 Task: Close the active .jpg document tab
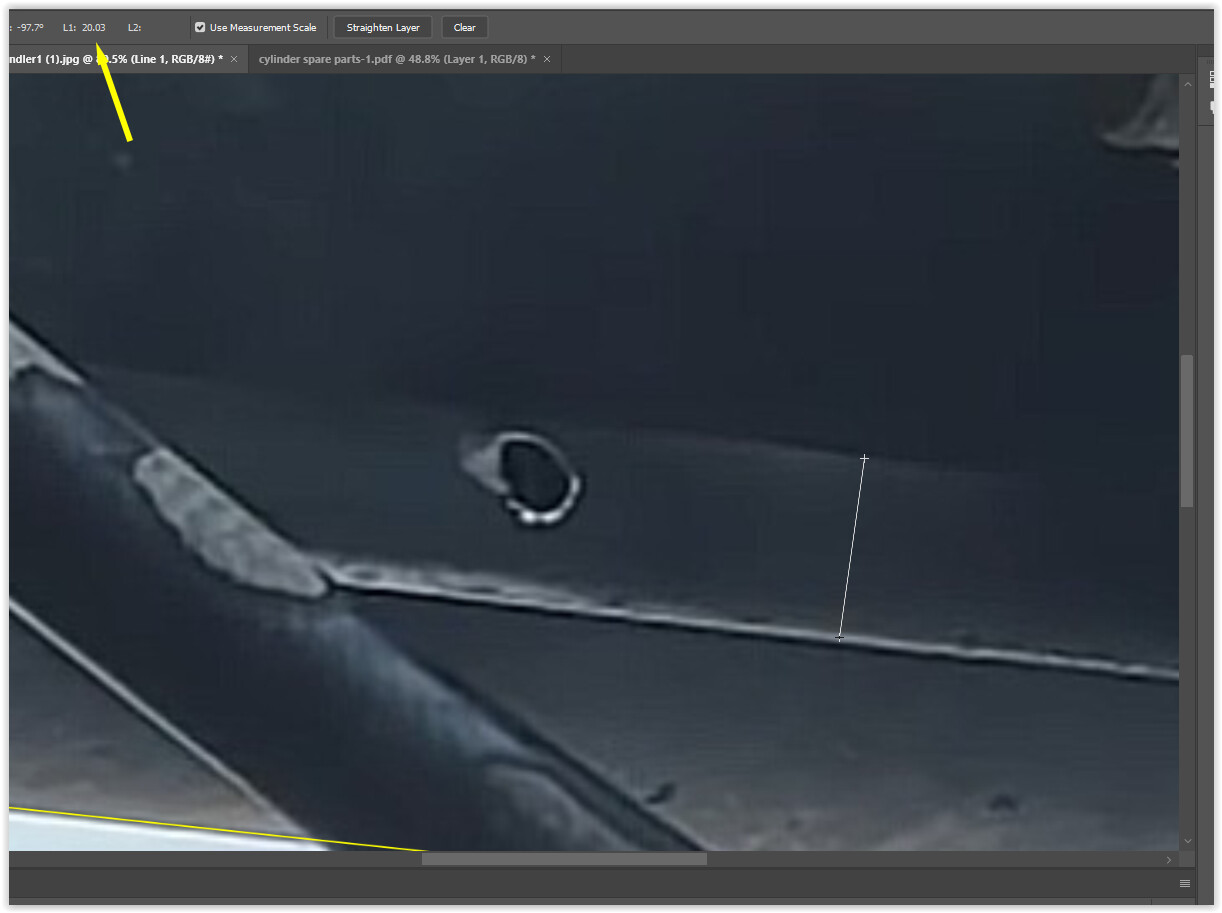click(234, 60)
